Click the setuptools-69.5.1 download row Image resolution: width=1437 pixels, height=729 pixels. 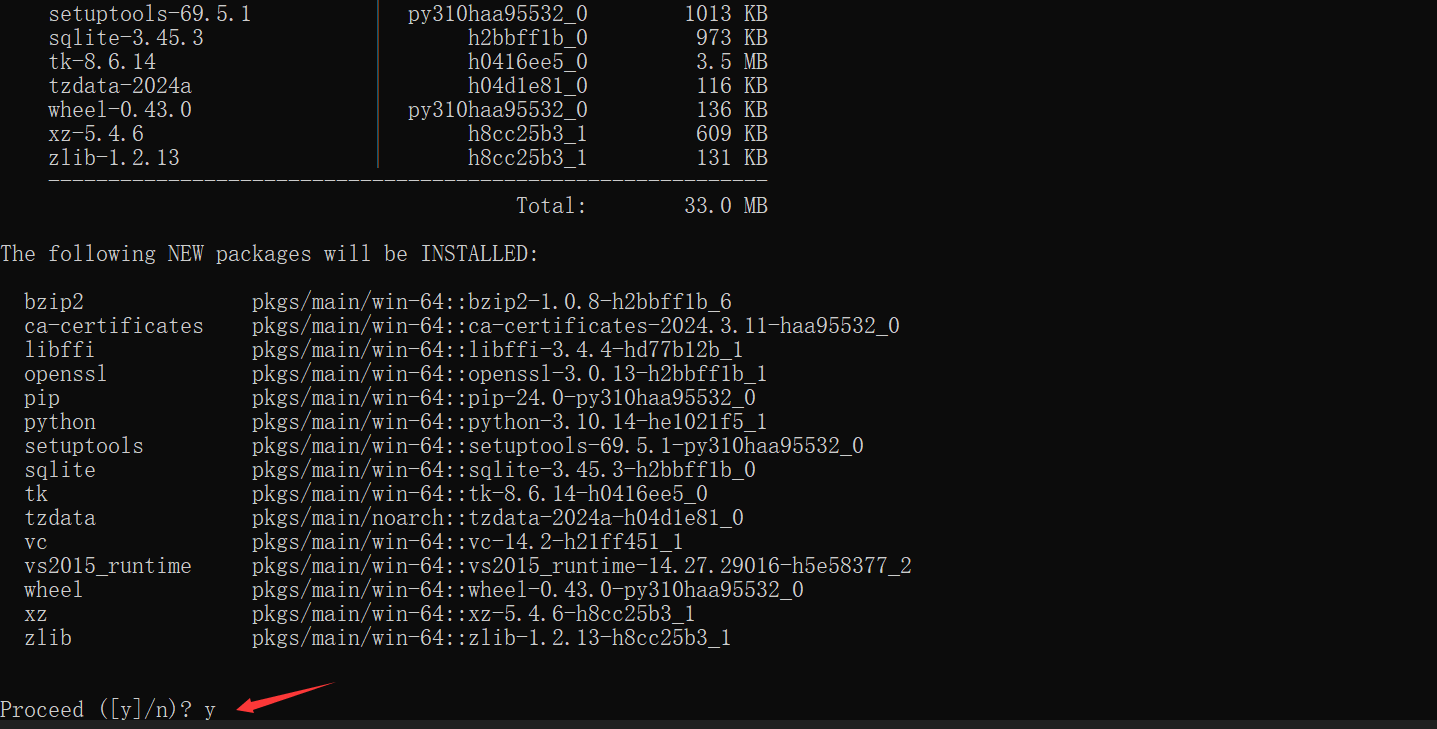[x=150, y=14]
